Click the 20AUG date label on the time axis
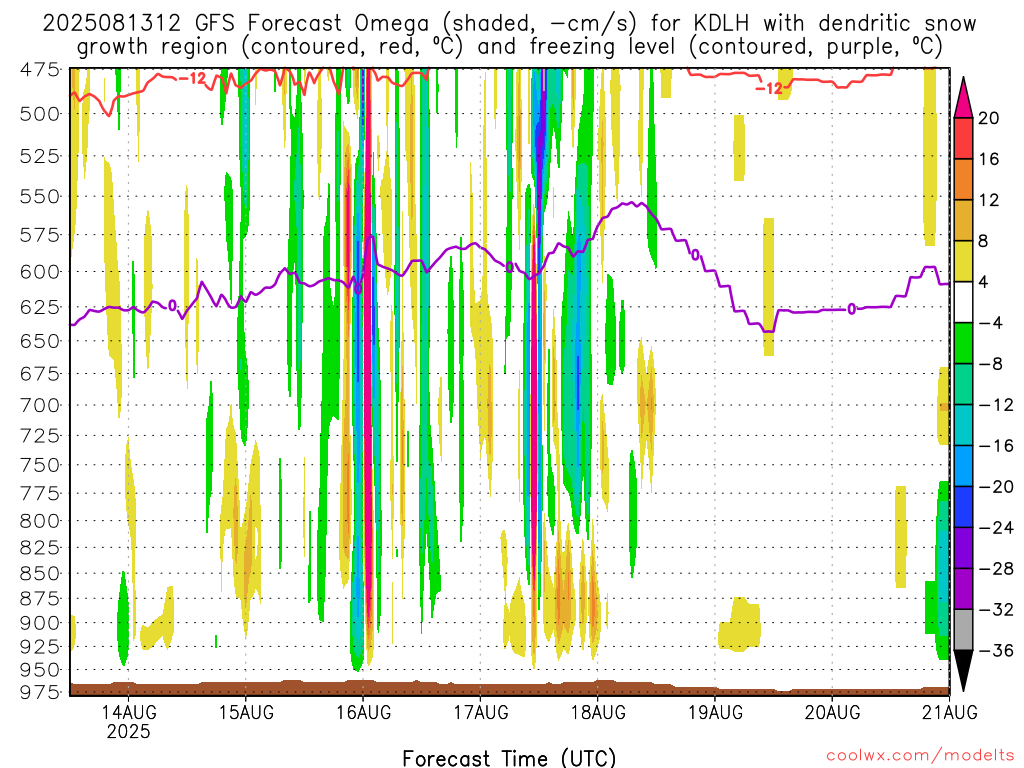Viewport: 1024px width, 768px height. 832,712
